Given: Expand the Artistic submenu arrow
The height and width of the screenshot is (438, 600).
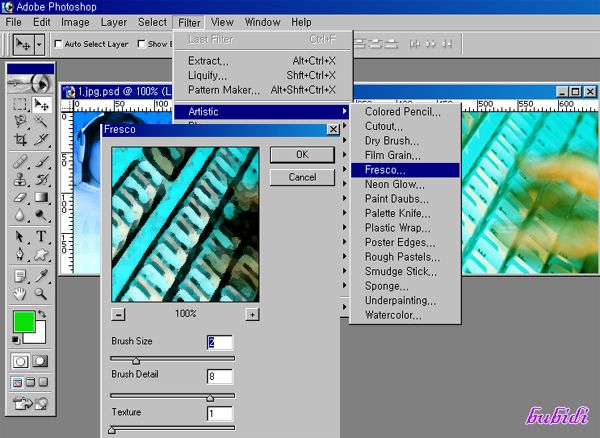Looking at the screenshot, I should [x=344, y=111].
